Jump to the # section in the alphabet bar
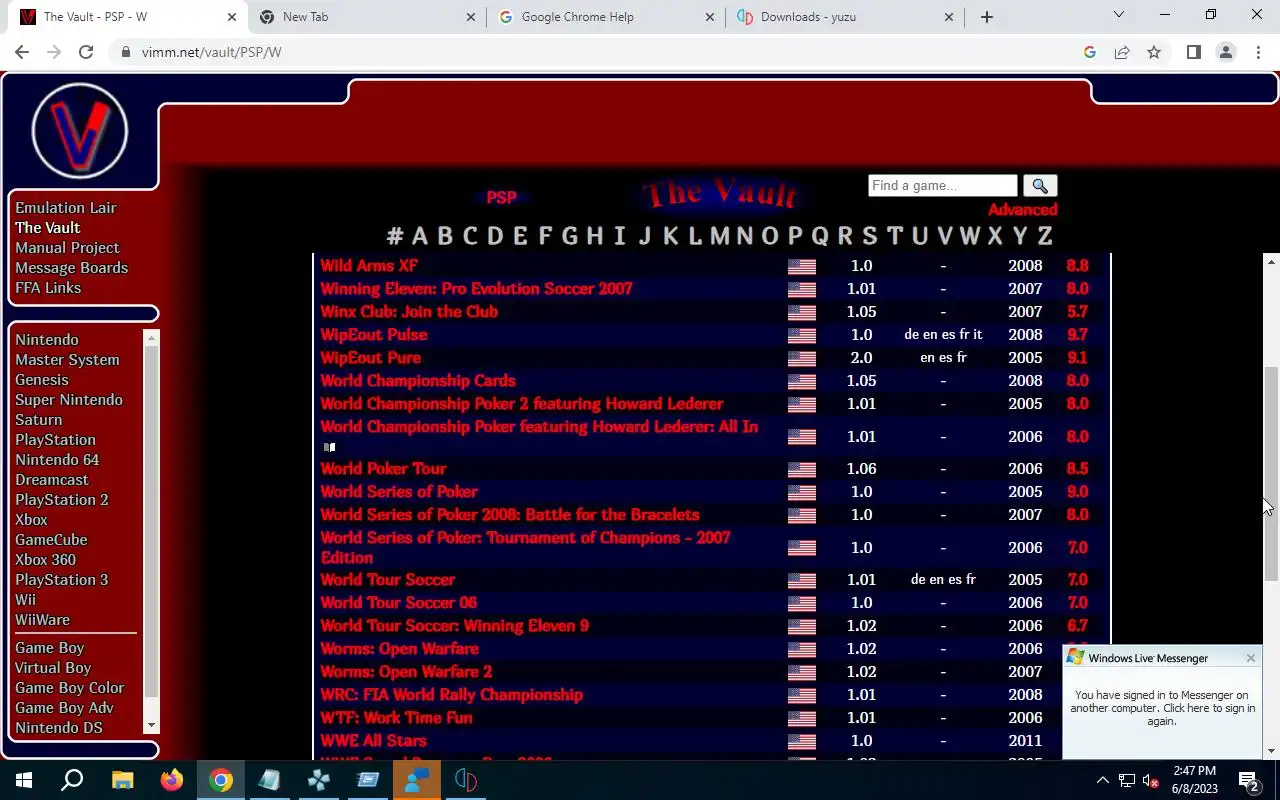This screenshot has width=1280, height=800. pyautogui.click(x=395, y=236)
